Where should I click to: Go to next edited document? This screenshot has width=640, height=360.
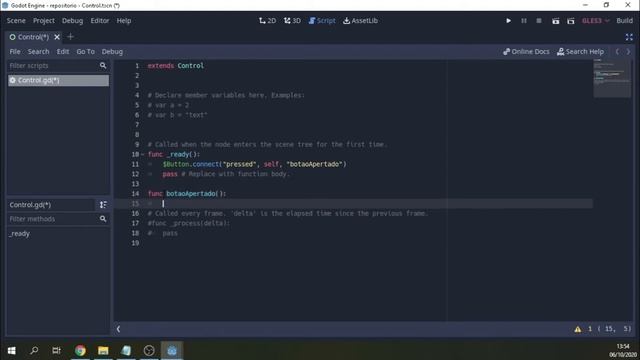point(628,51)
